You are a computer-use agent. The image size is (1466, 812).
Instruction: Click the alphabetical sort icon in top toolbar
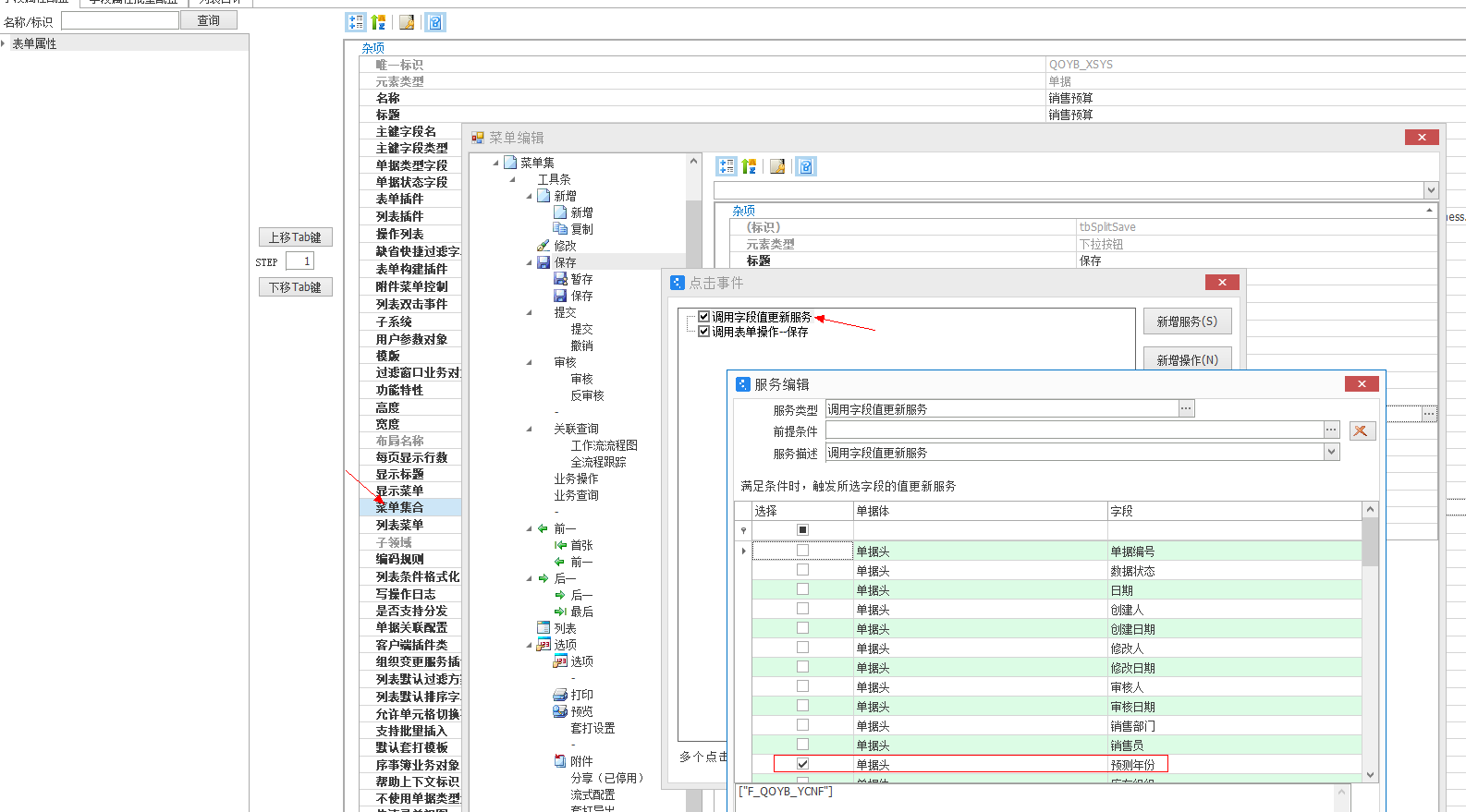tap(378, 22)
